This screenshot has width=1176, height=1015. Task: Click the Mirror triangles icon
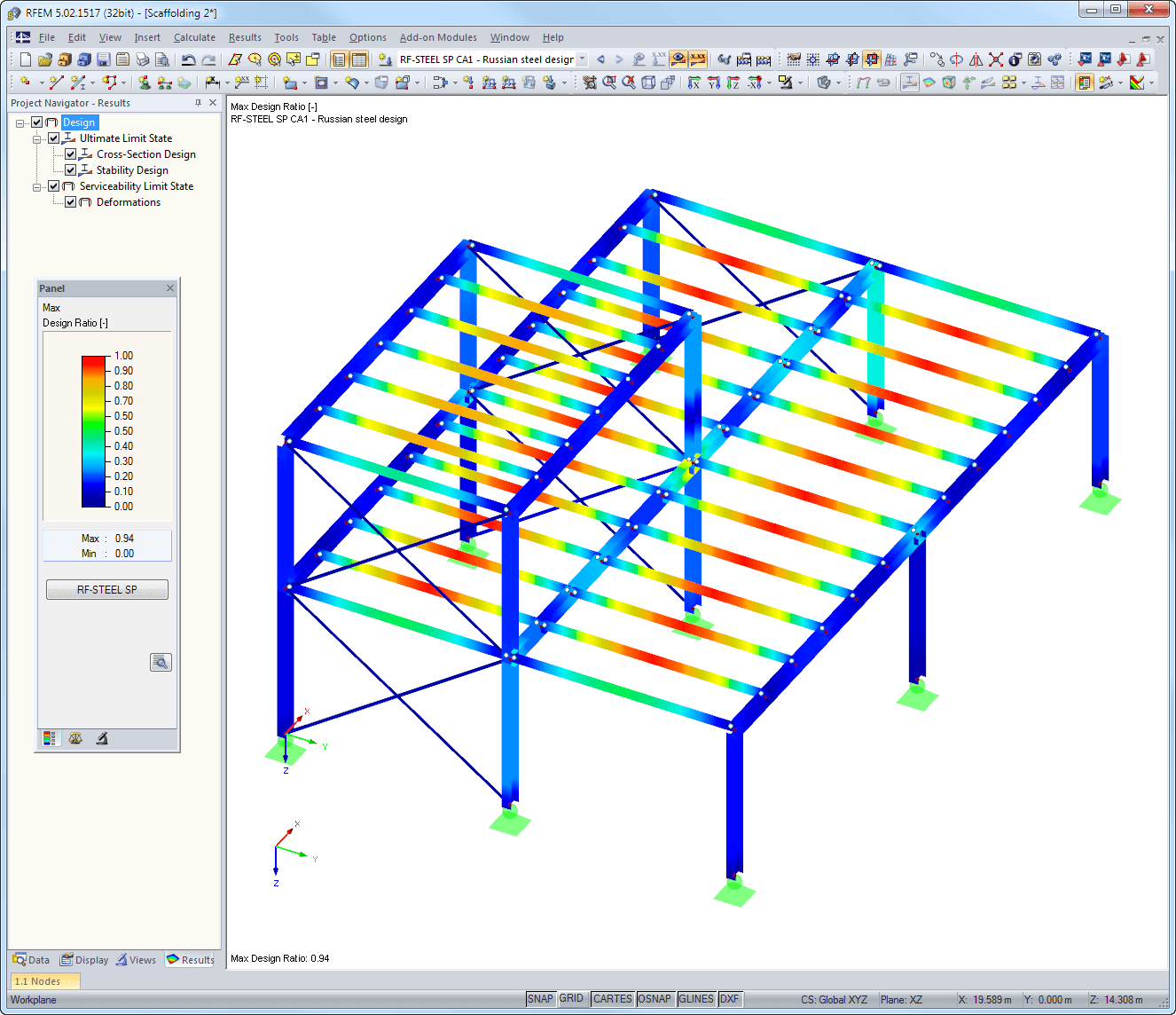(976, 59)
